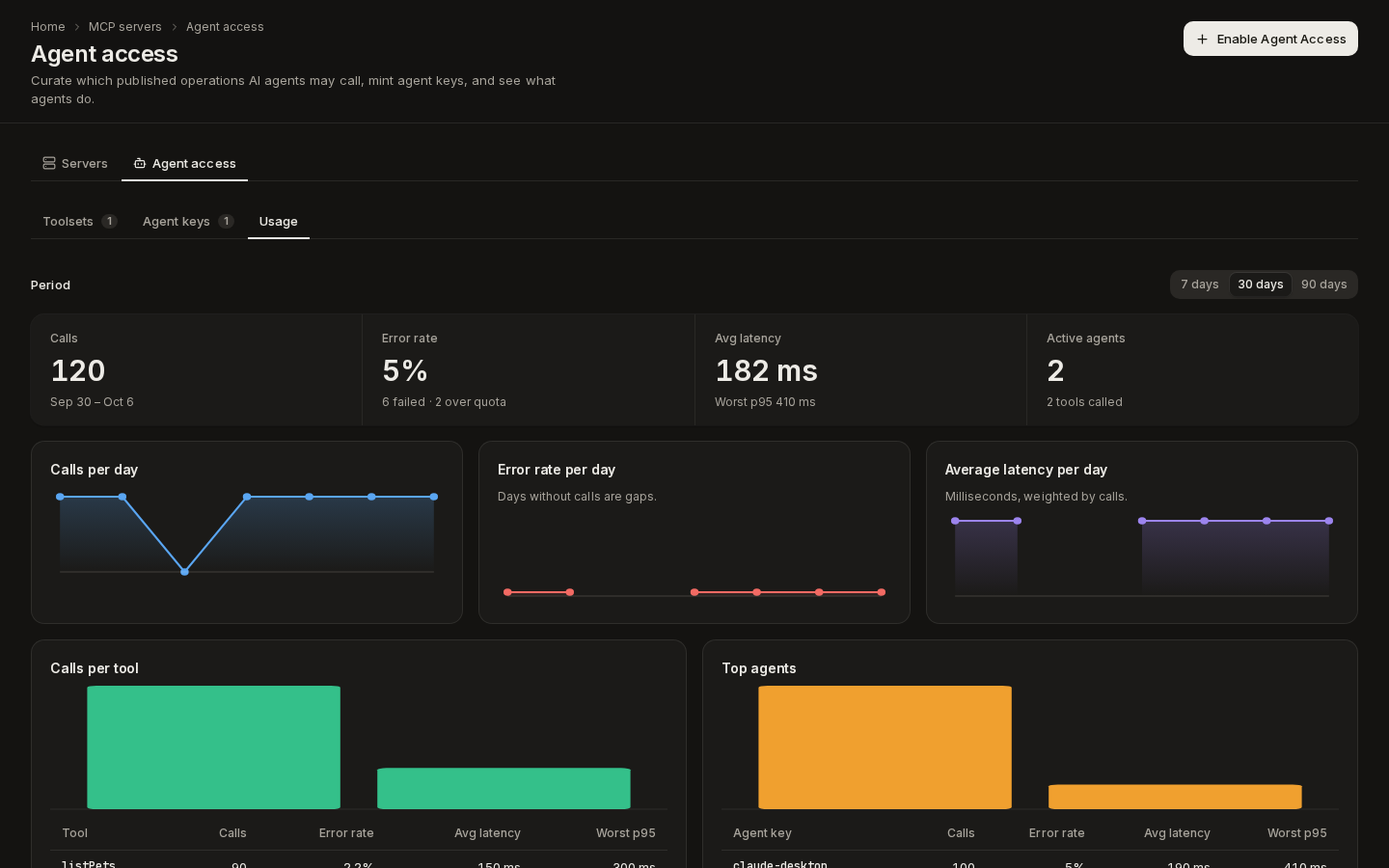Click the Average latency per day chart title
The image size is (1389, 868).
pyautogui.click(x=1026, y=470)
